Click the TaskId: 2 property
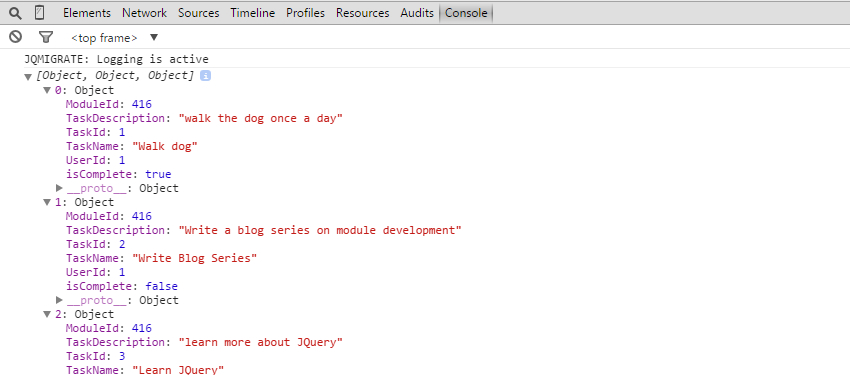 96,244
